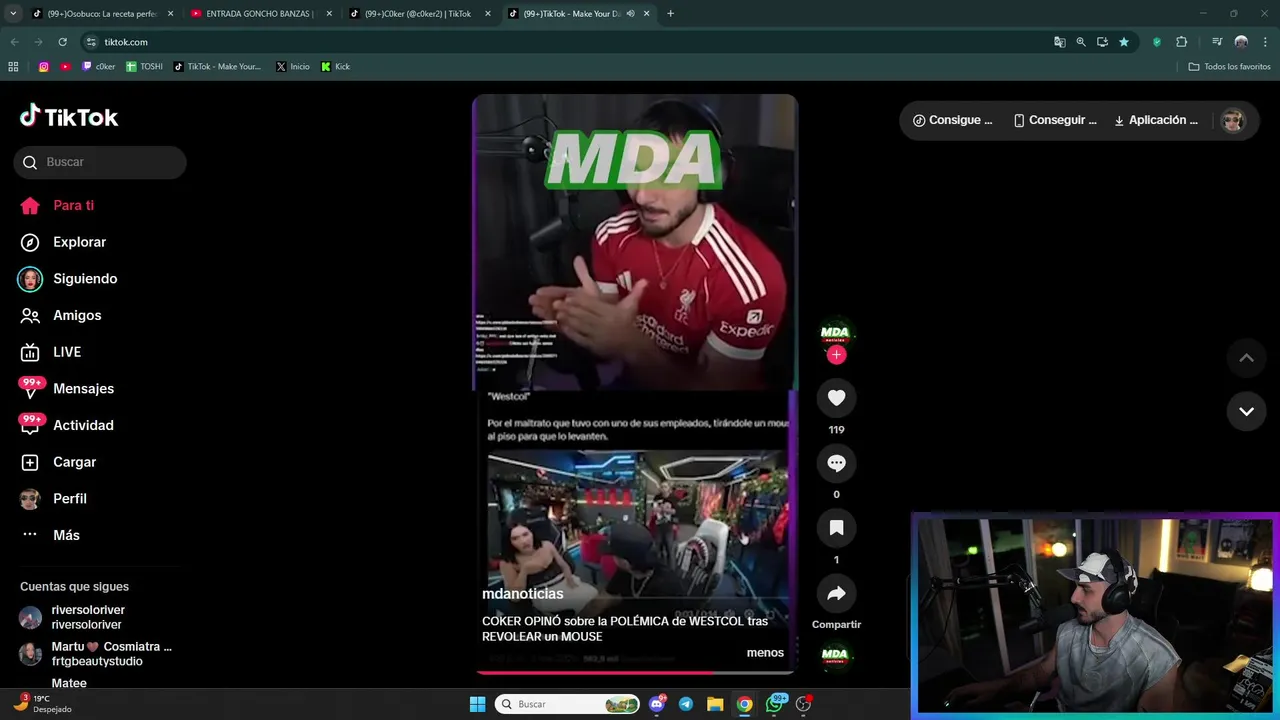Open the c0ker Twitch bookmark

99,67
